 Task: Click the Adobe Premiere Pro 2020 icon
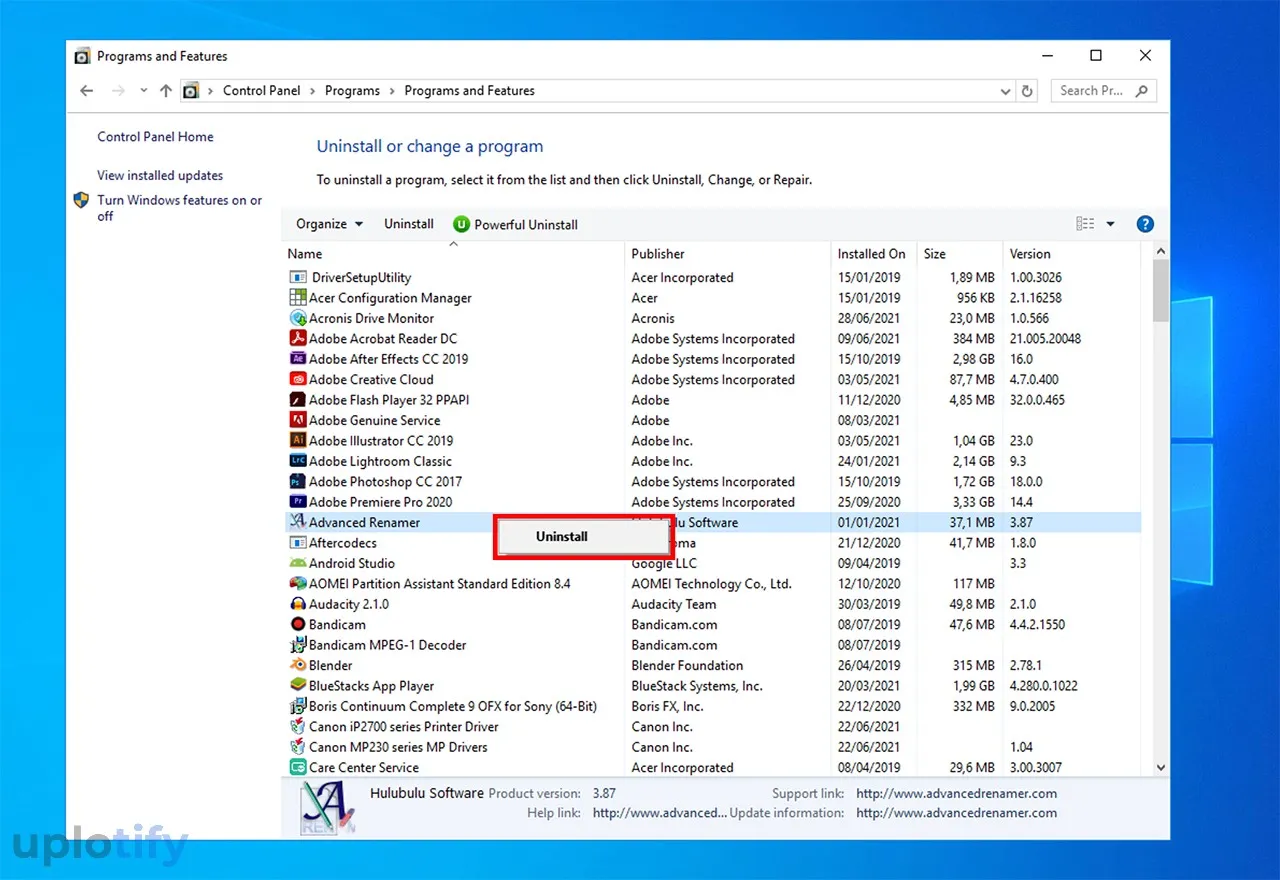(297, 502)
